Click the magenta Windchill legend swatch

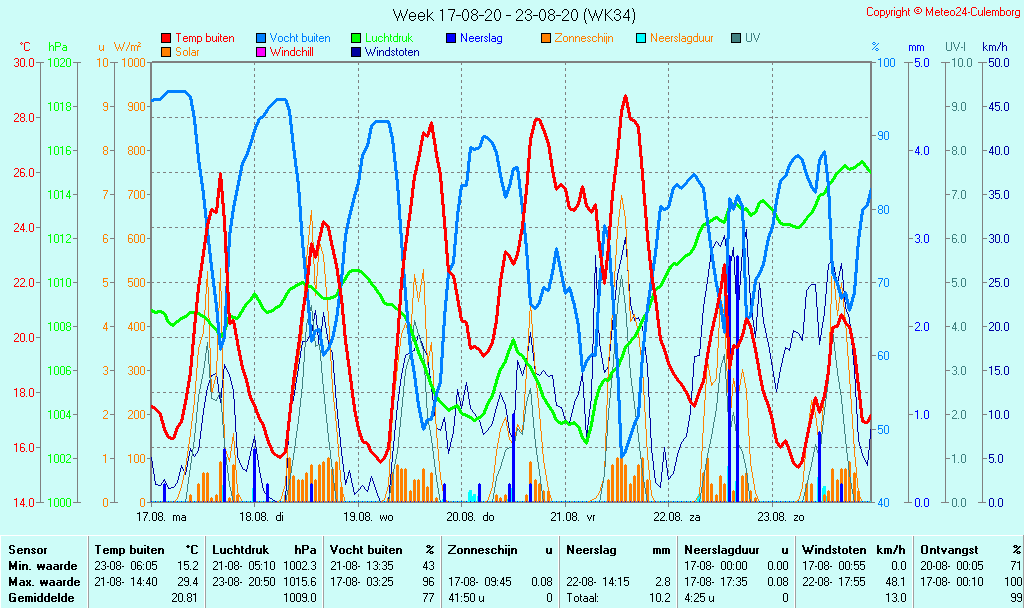coord(261,52)
